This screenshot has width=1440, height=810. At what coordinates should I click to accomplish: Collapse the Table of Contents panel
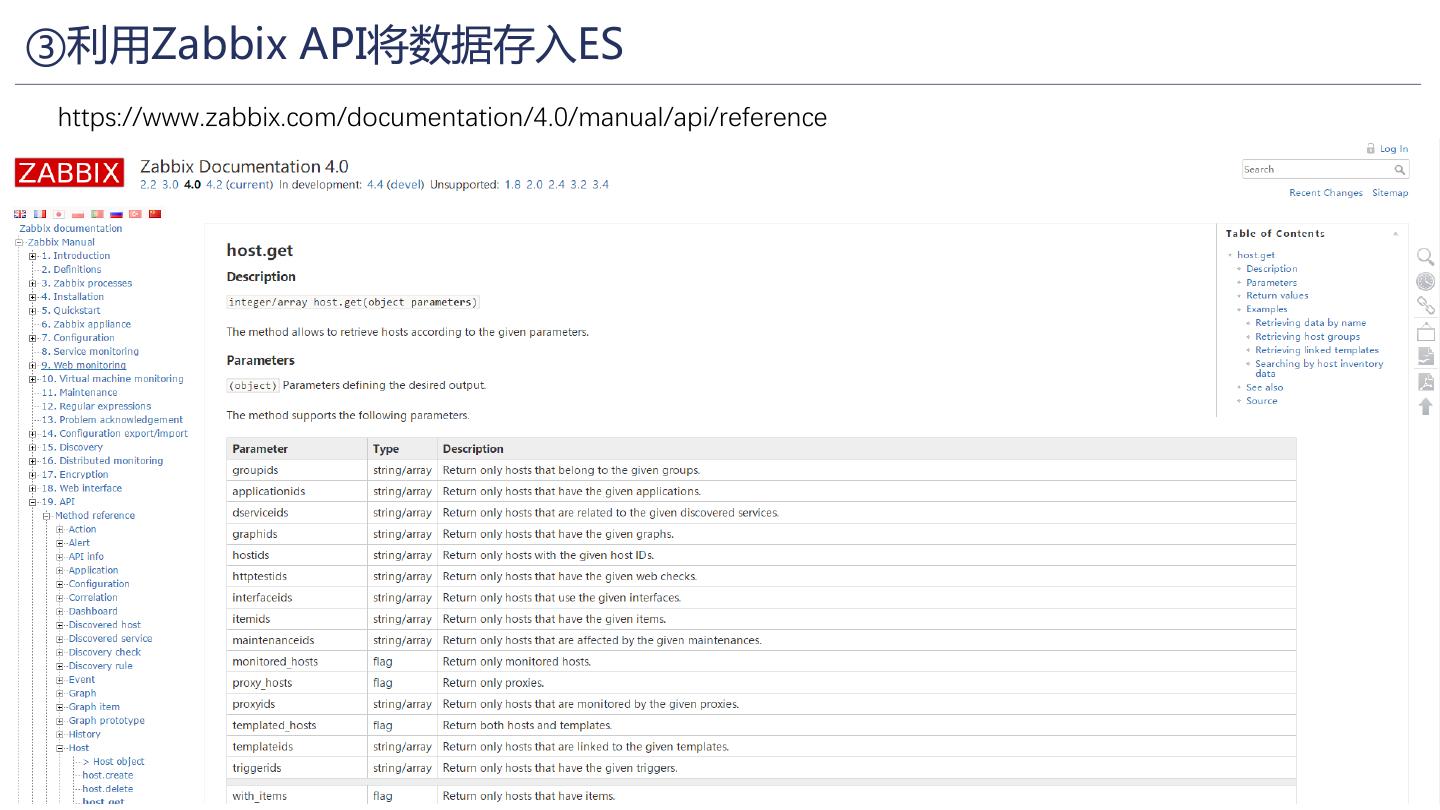tap(1395, 234)
